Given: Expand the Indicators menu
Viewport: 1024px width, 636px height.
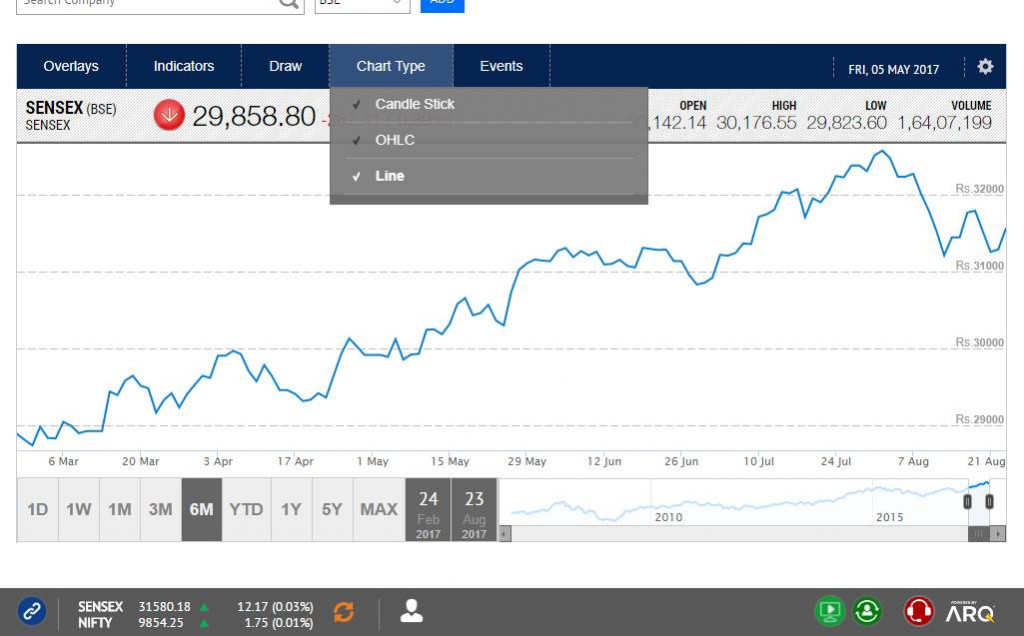Looking at the screenshot, I should (183, 66).
